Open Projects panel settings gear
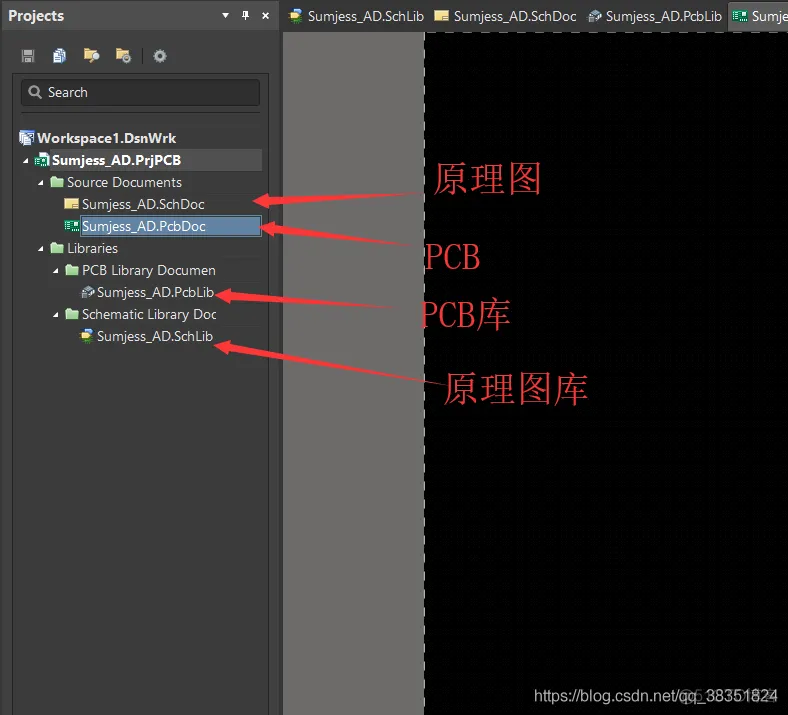This screenshot has height=715, width=788. tap(160, 56)
